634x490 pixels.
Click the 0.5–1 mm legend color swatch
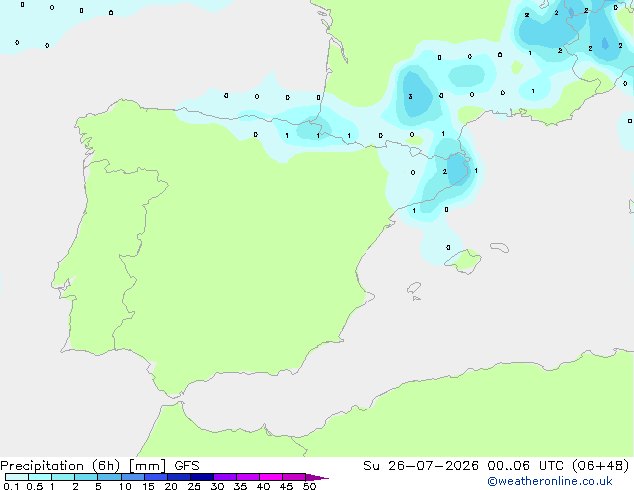40,477
